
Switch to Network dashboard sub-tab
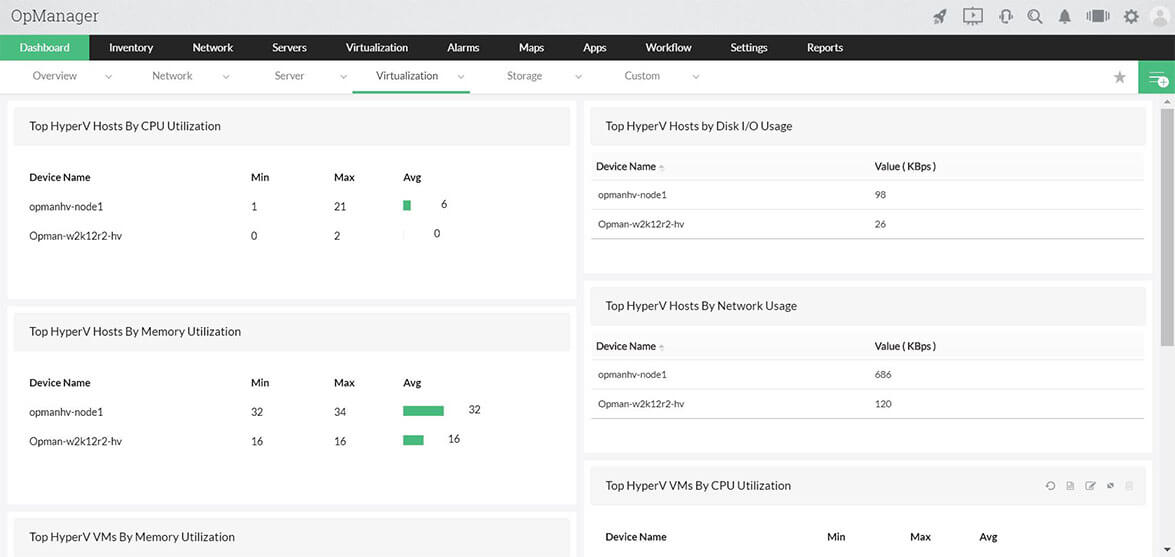(x=172, y=76)
